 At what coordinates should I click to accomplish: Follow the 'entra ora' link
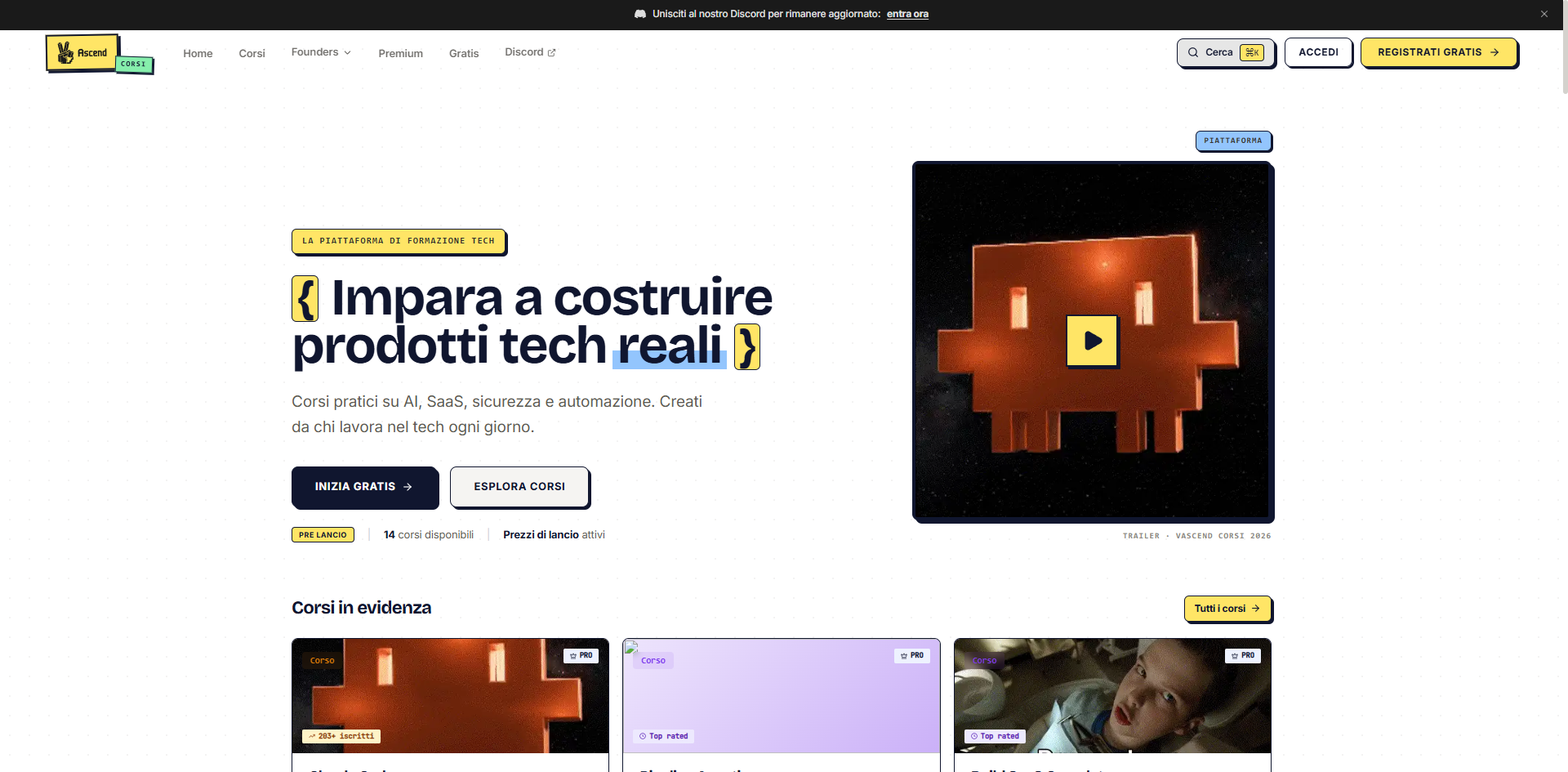tap(907, 14)
